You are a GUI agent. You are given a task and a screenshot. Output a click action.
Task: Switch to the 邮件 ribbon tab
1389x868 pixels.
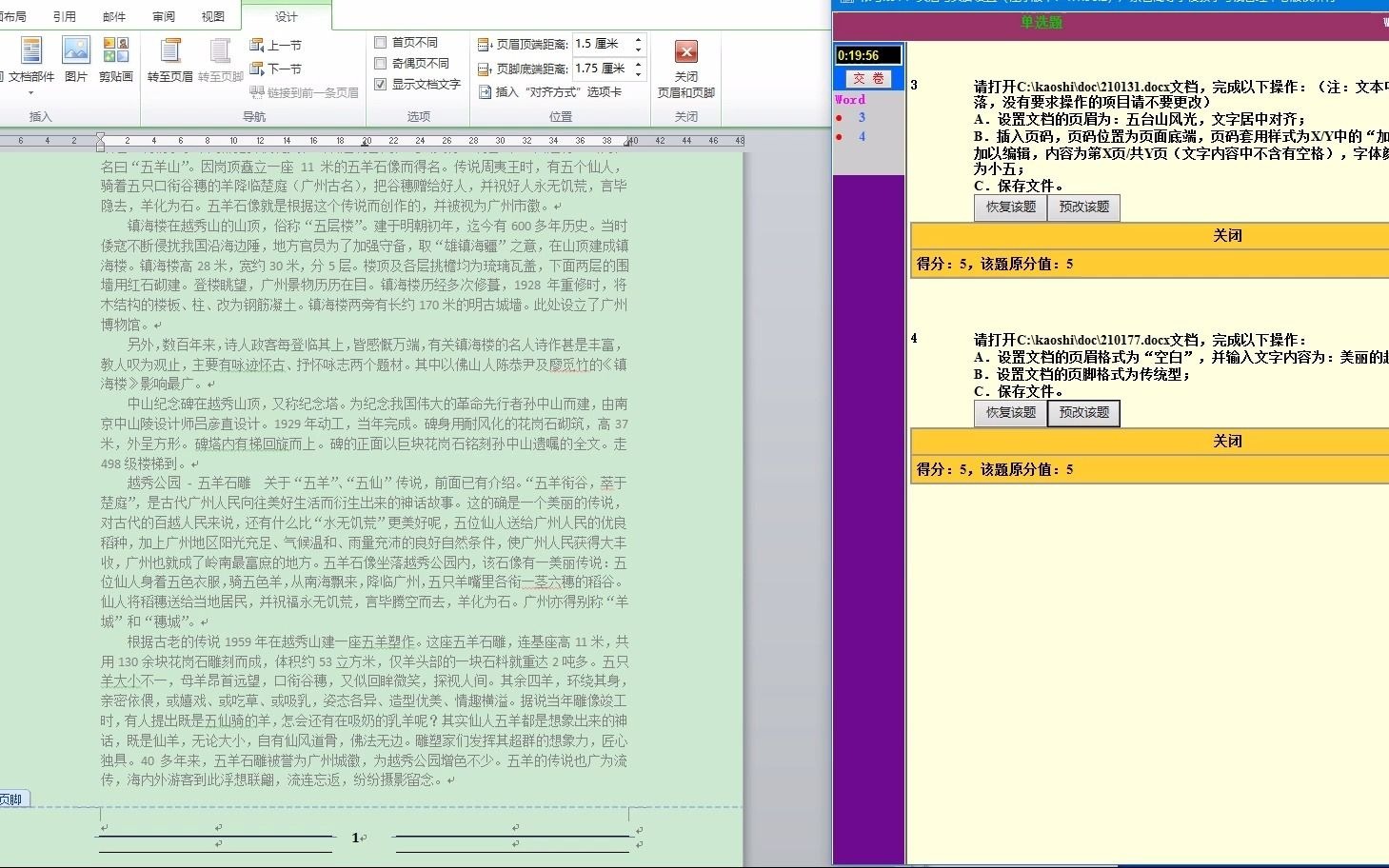tap(114, 16)
